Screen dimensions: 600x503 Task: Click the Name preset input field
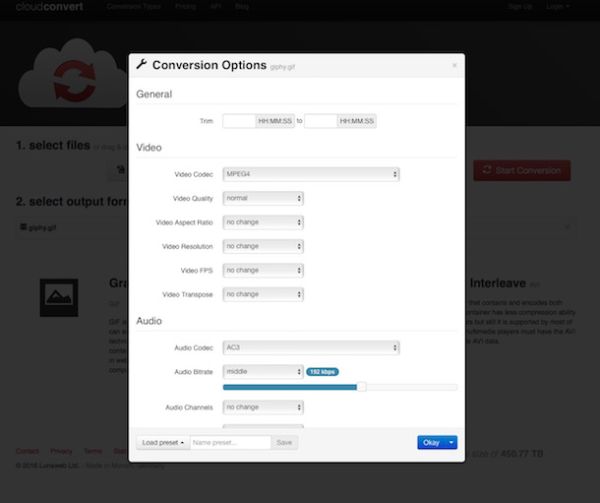pyautogui.click(x=230, y=443)
